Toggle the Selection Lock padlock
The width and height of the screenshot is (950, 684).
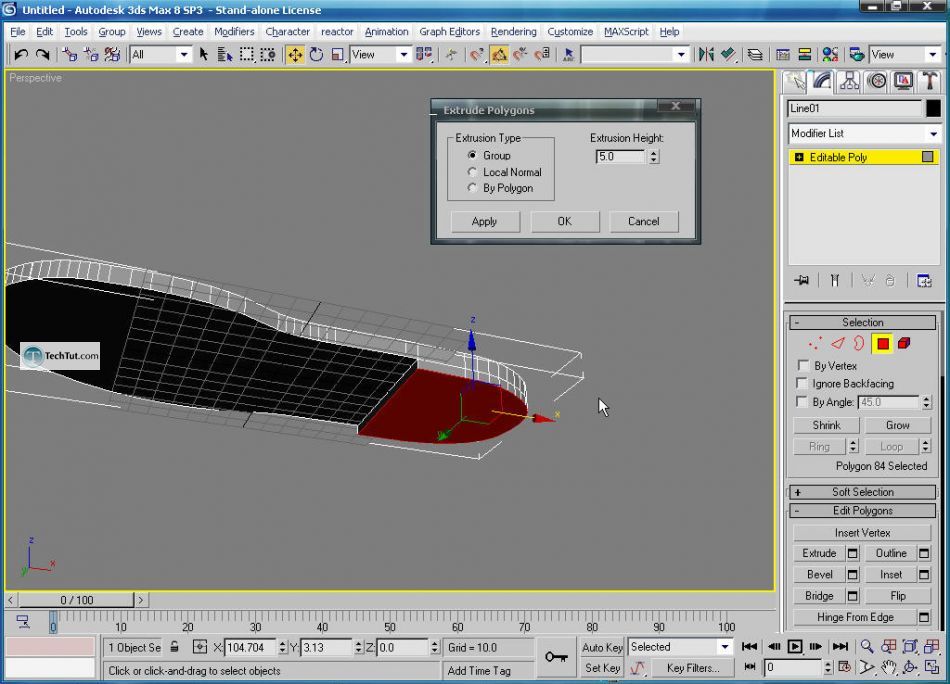174,646
